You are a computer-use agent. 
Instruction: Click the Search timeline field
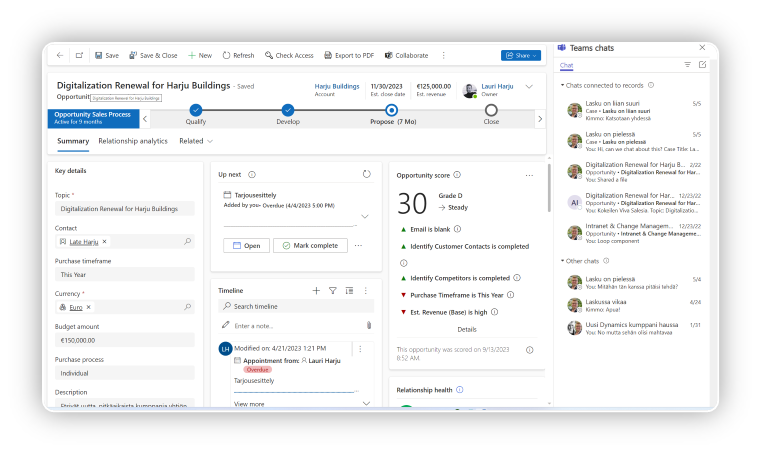[295, 307]
